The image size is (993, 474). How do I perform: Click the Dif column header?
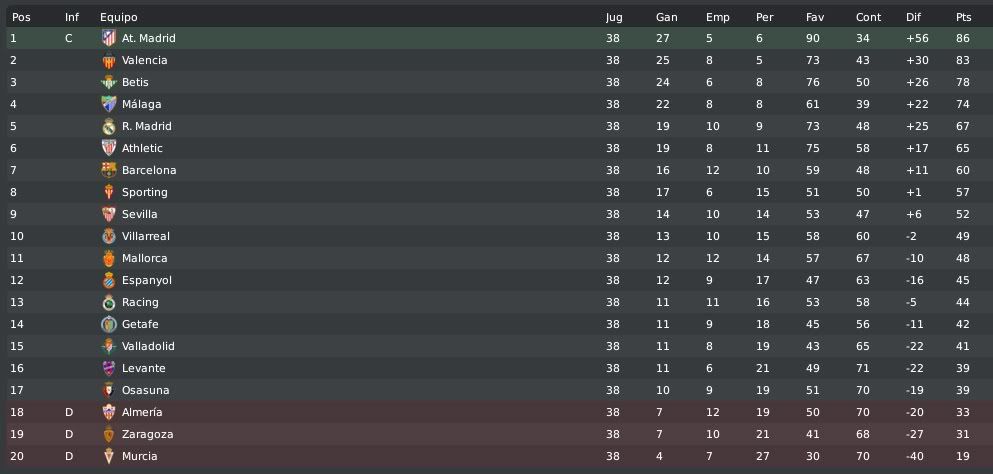click(913, 17)
